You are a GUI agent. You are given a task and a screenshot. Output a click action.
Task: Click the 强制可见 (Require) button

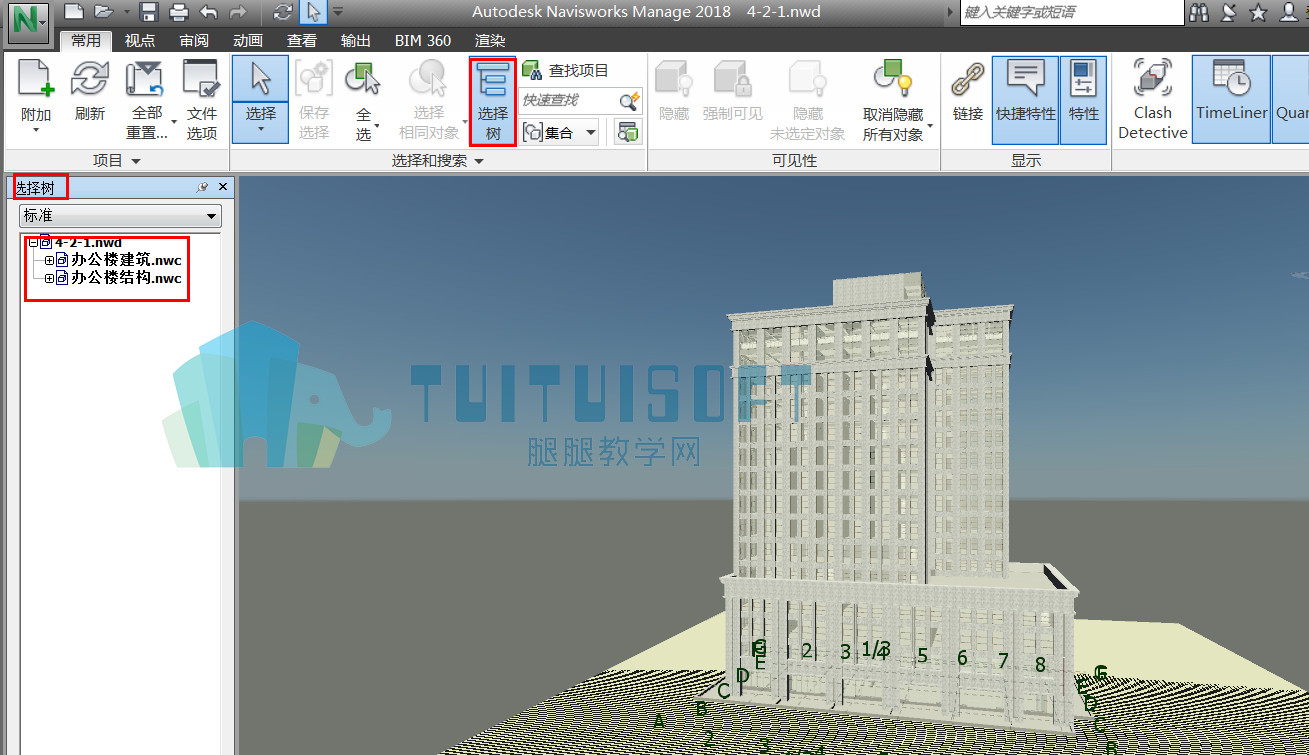[733, 90]
